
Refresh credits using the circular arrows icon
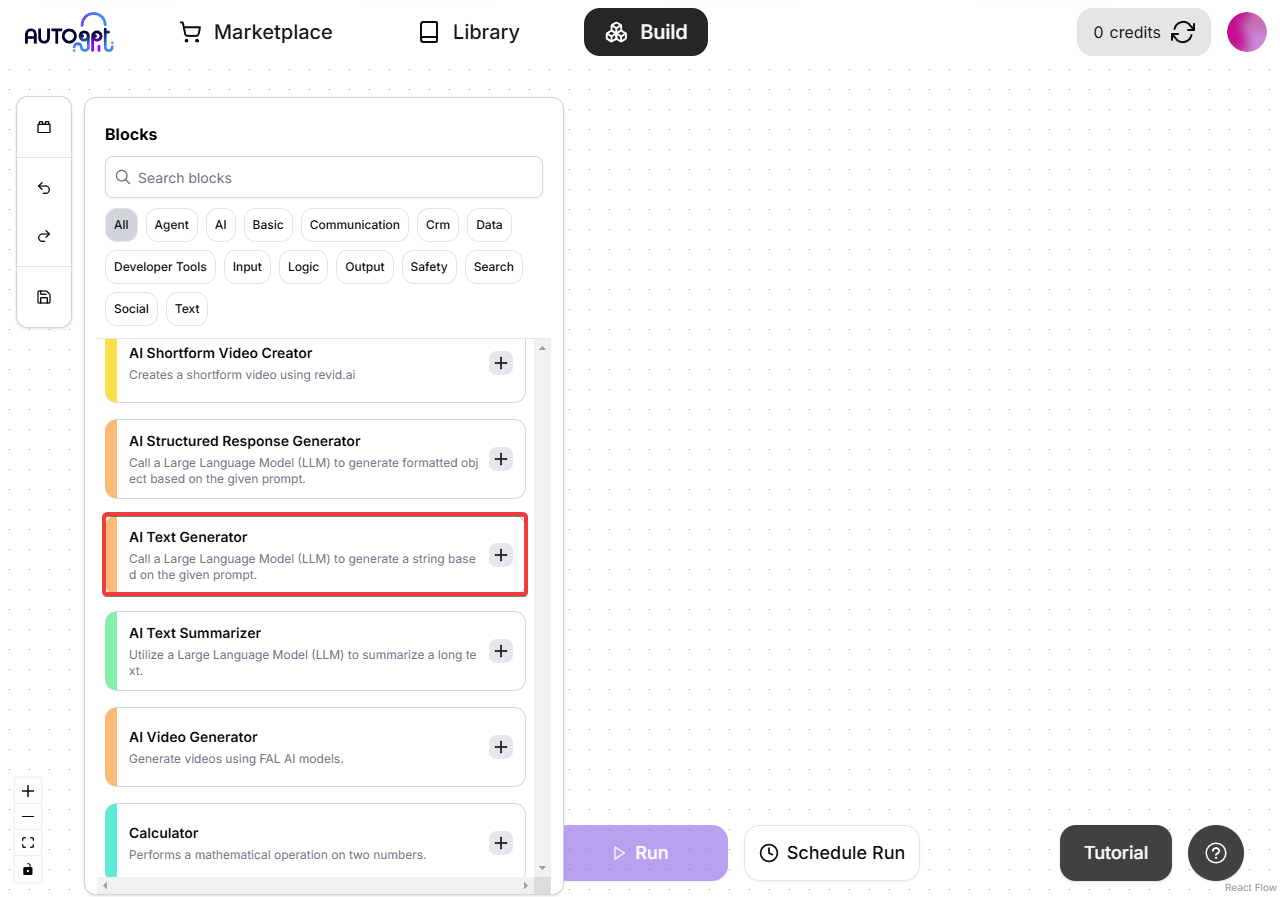(1183, 32)
